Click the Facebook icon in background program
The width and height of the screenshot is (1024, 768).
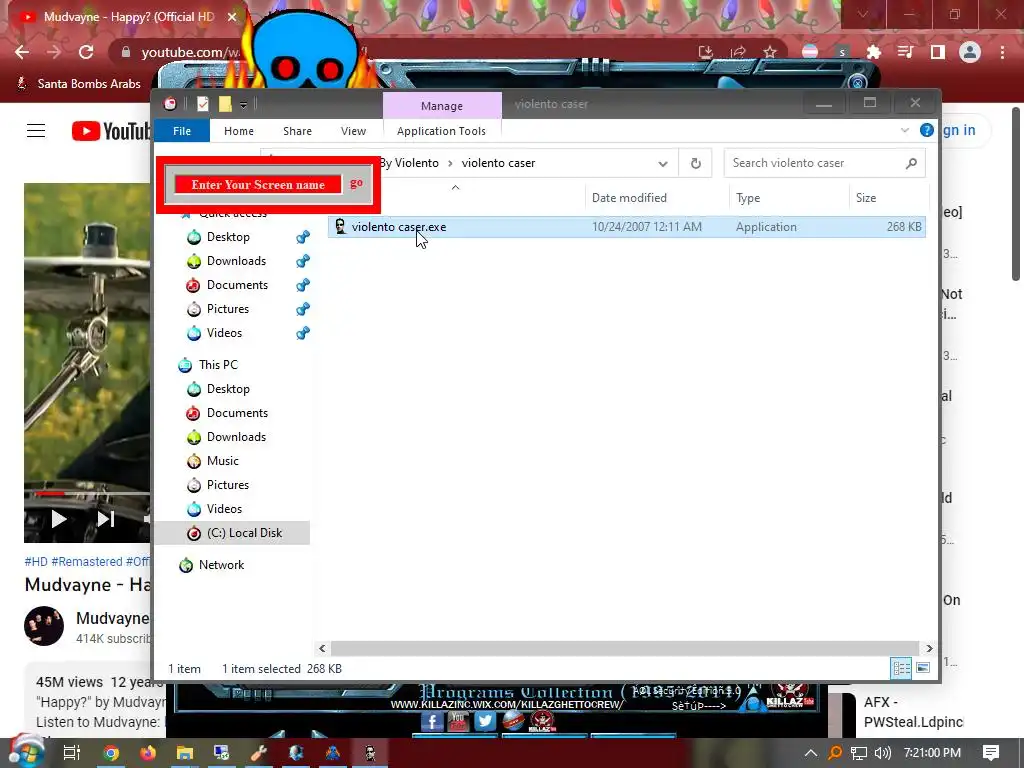(432, 722)
